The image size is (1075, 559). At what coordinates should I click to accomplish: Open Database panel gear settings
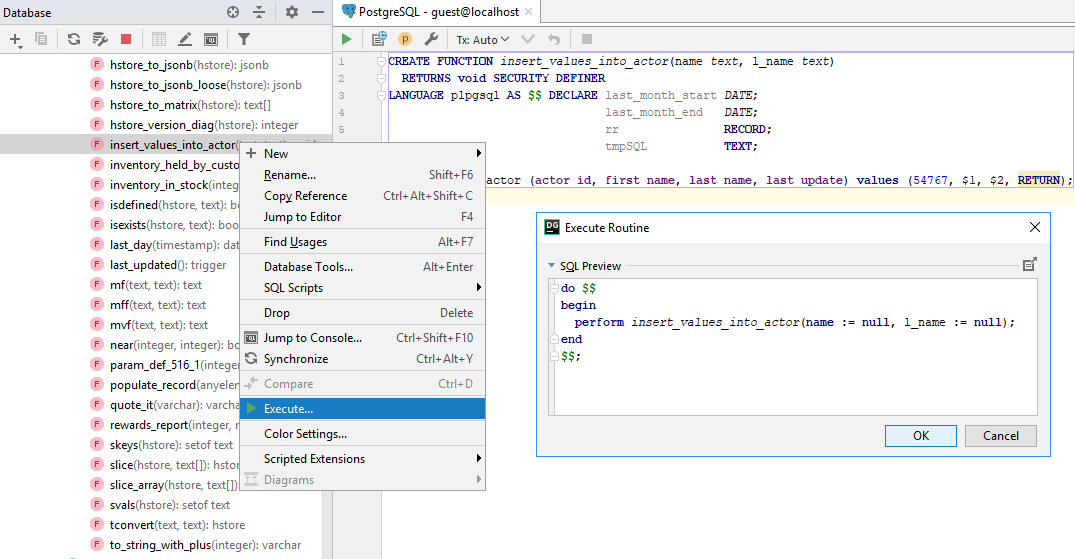pos(292,12)
